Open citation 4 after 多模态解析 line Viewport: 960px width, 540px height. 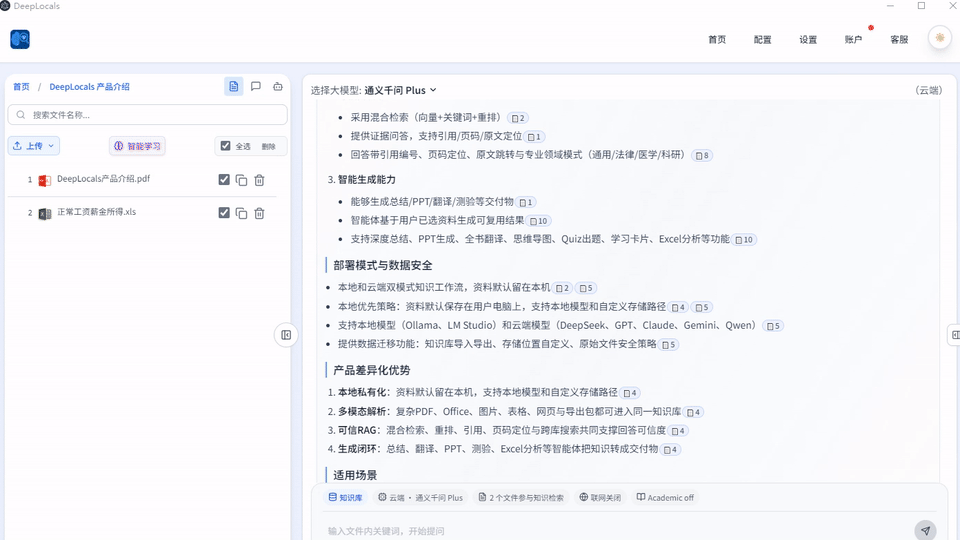693,412
